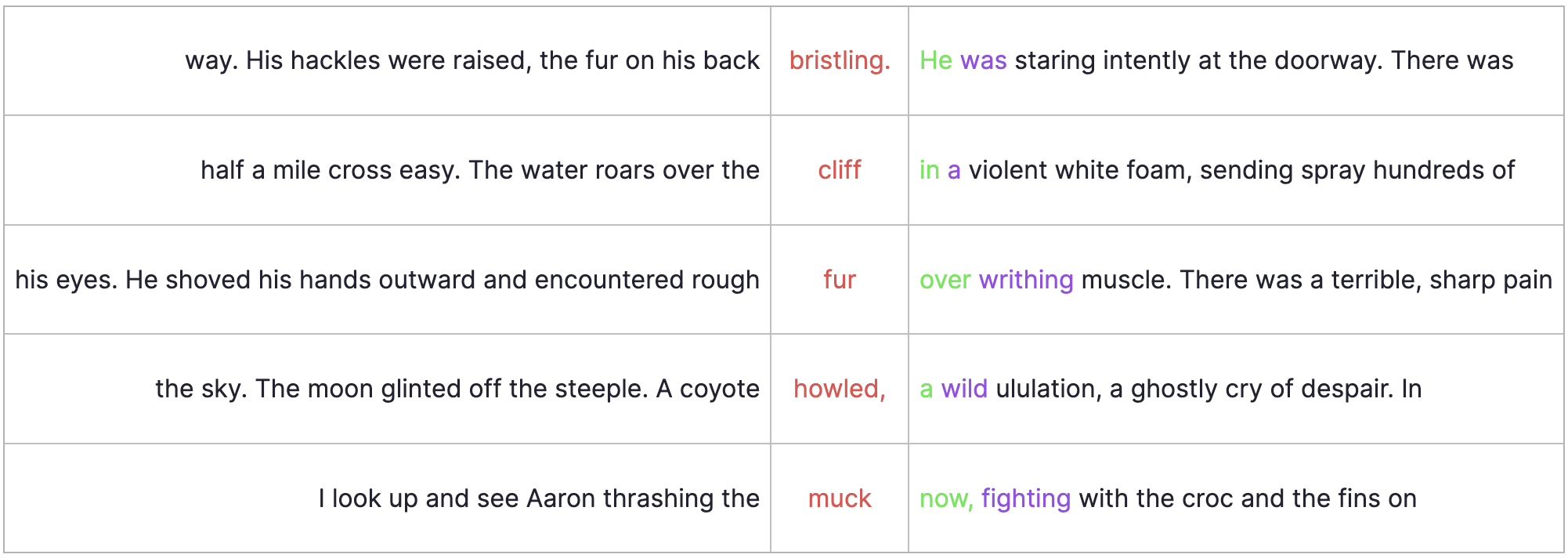Click the green word "over"
The image size is (1568, 558).
pos(945,280)
